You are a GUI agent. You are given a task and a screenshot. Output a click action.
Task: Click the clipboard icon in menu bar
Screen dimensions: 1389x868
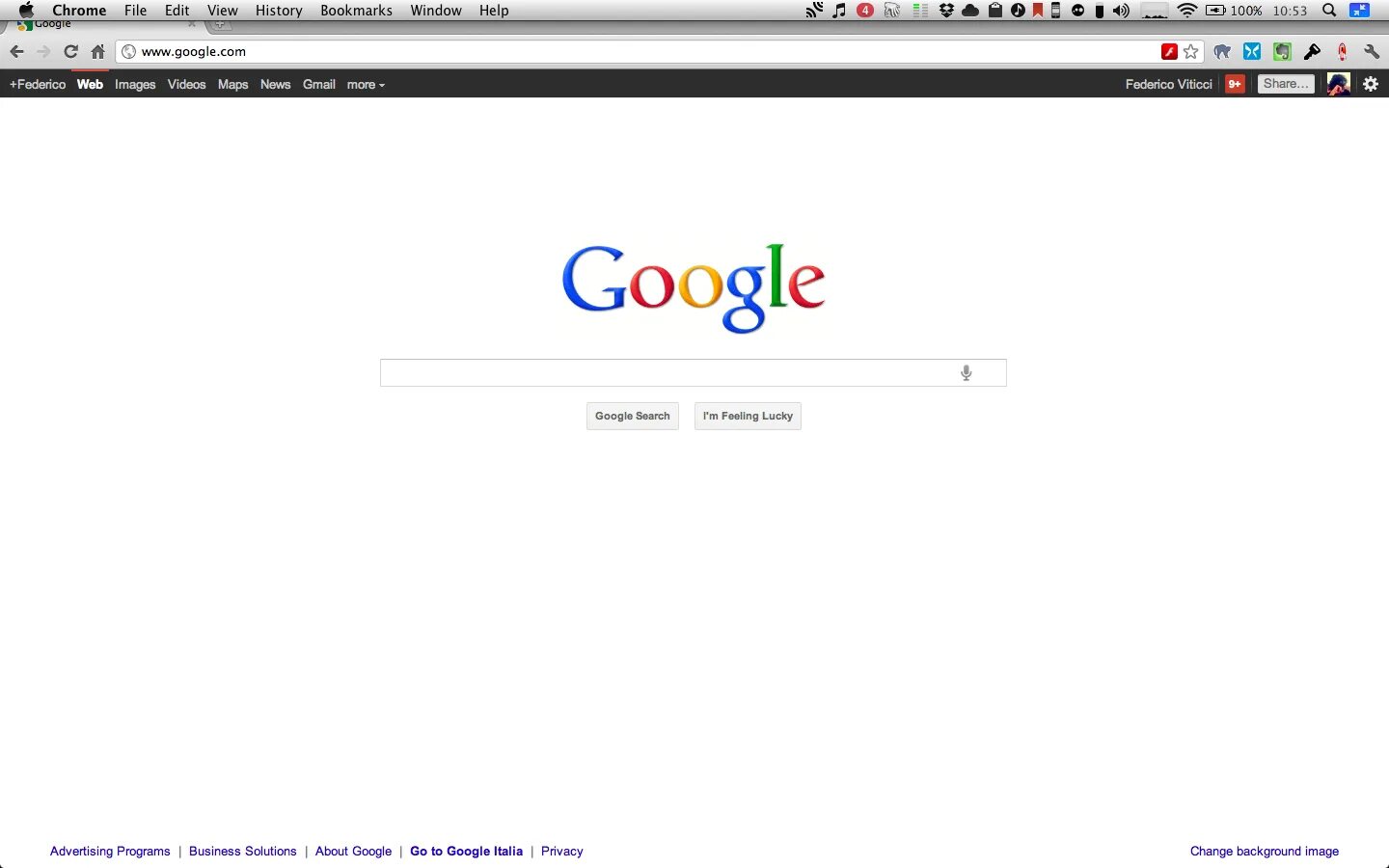click(995, 11)
